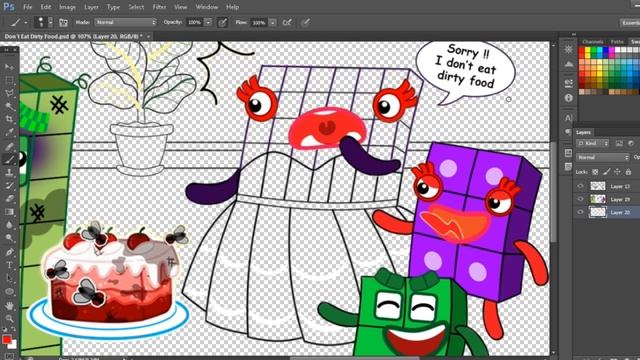Open the Edit menu
Image resolution: width=640 pixels, height=360 pixels.
[x=46, y=7]
